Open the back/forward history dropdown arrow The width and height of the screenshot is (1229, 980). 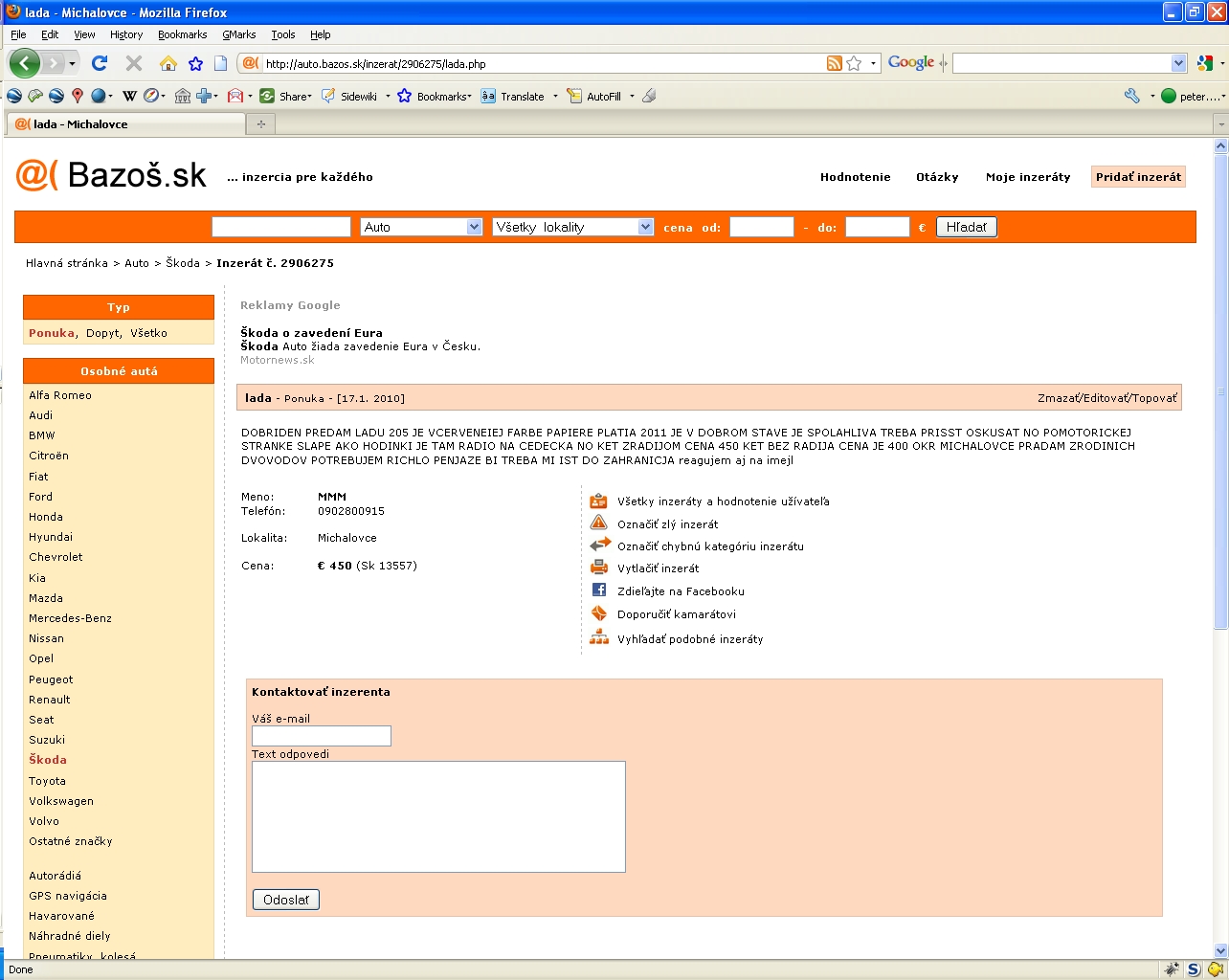72,63
